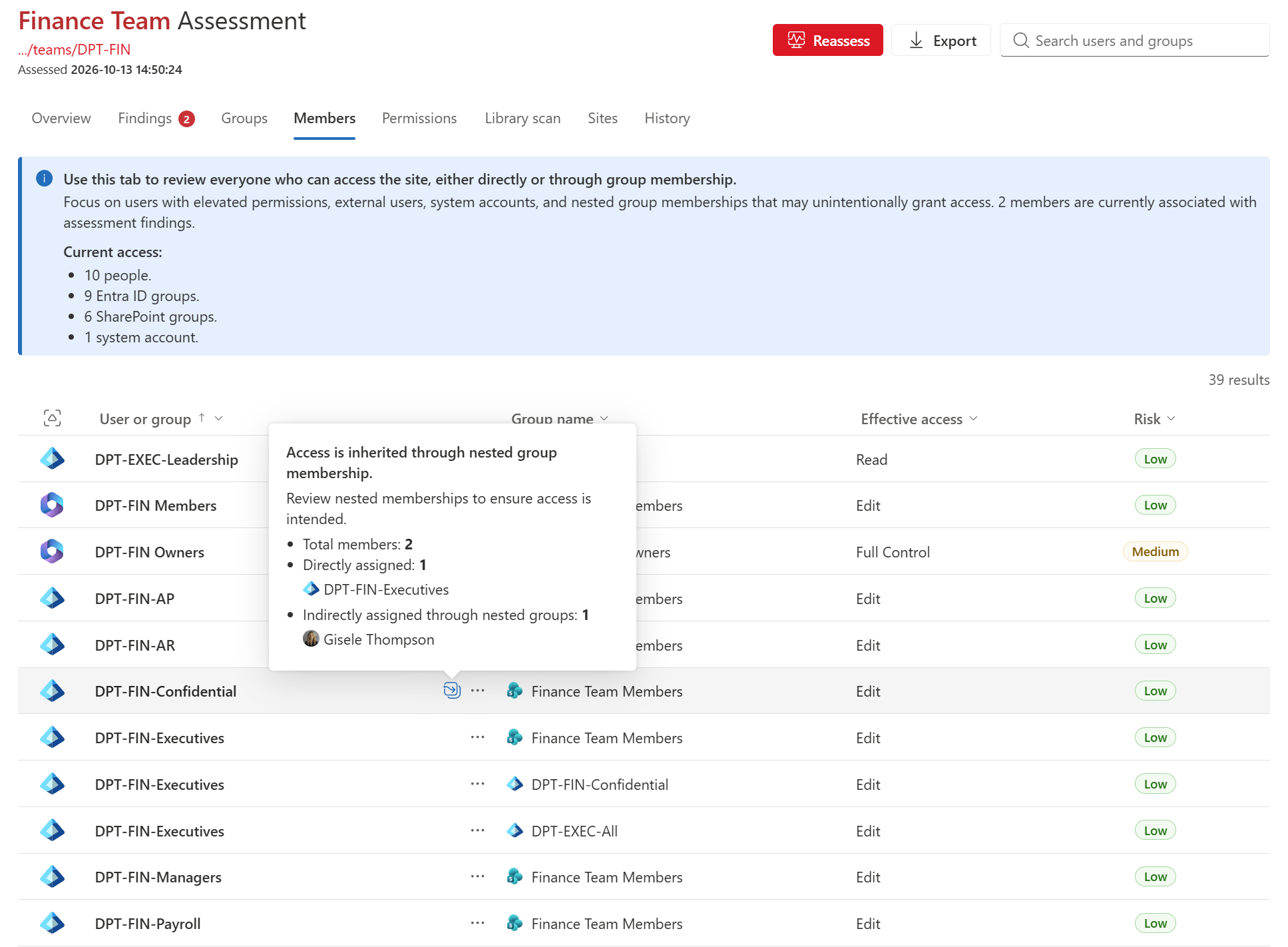The height and width of the screenshot is (947, 1288).
Task: Click Gisele Thompson's avatar in the popup
Action: point(311,639)
